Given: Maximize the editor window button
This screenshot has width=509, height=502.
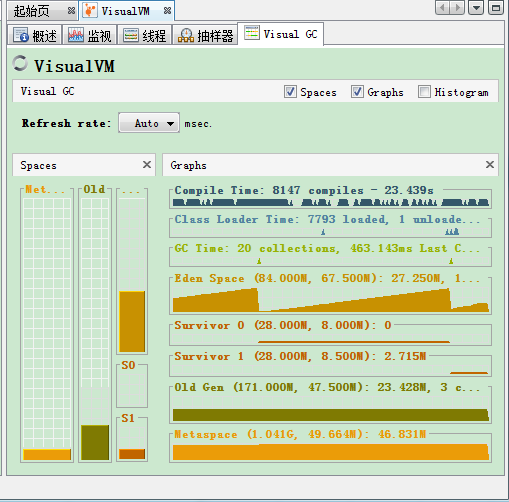Looking at the screenshot, I should click(496, 8).
